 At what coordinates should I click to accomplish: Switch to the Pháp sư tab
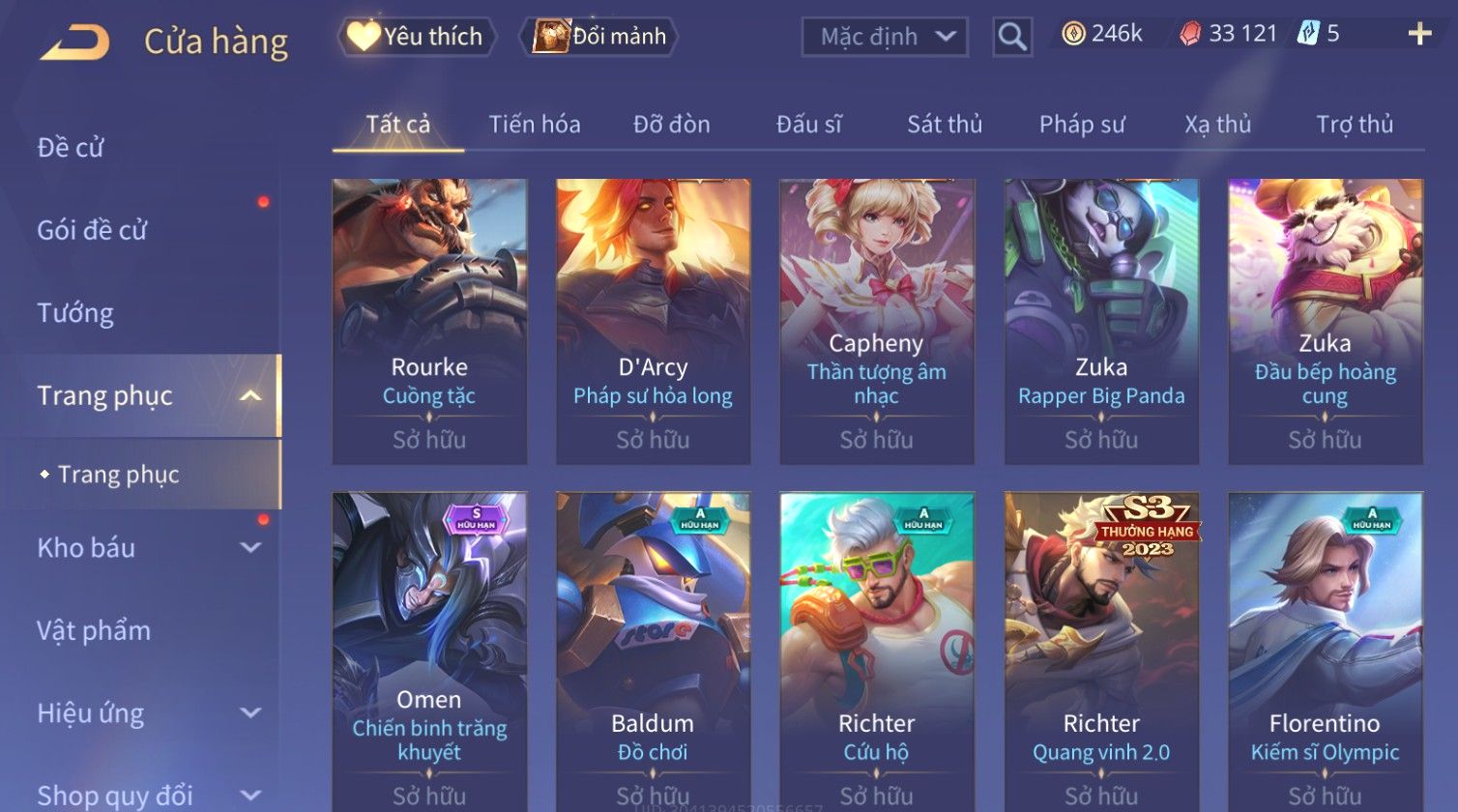tap(1082, 125)
